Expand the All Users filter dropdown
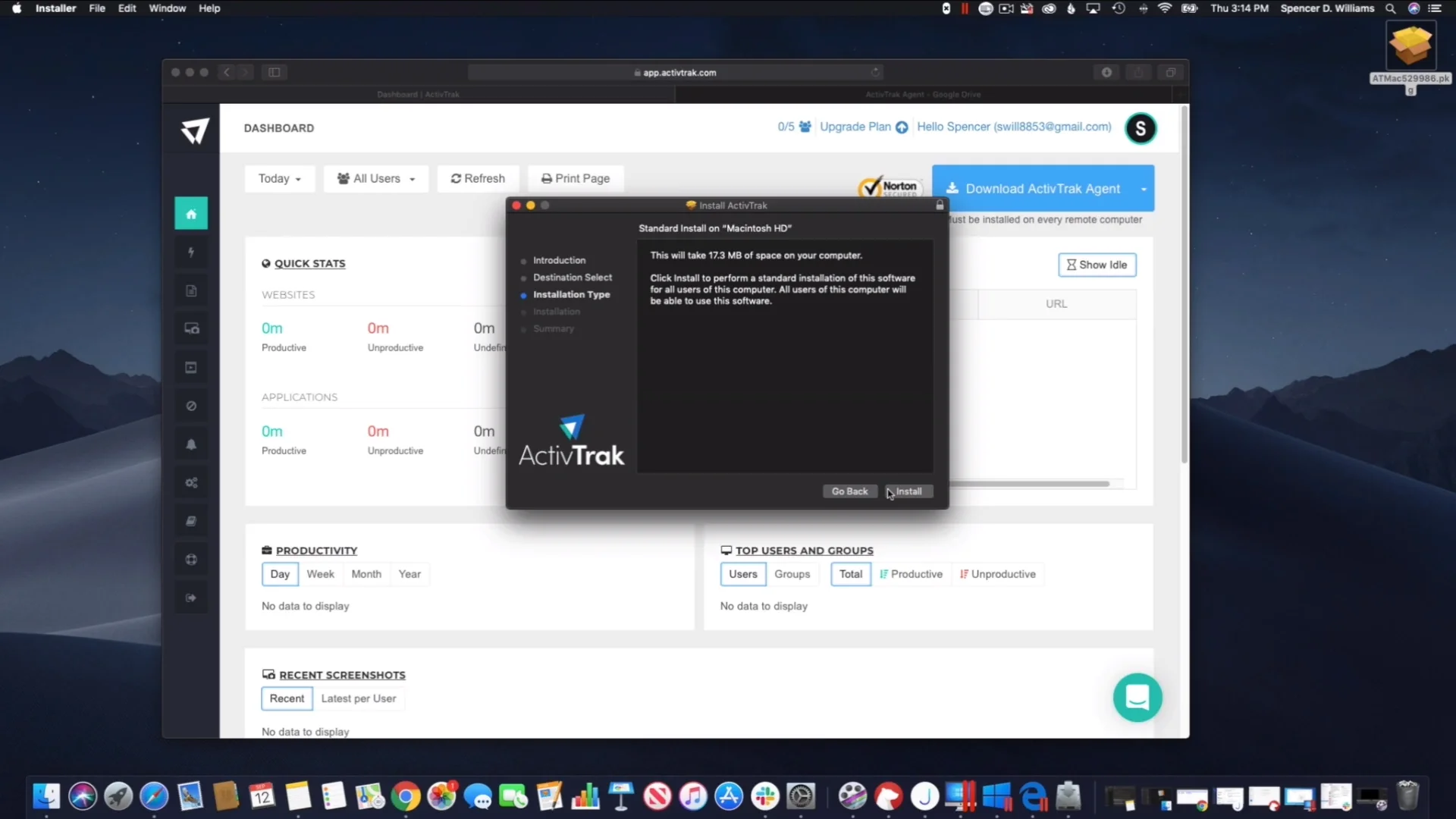1456x819 pixels. pyautogui.click(x=376, y=179)
